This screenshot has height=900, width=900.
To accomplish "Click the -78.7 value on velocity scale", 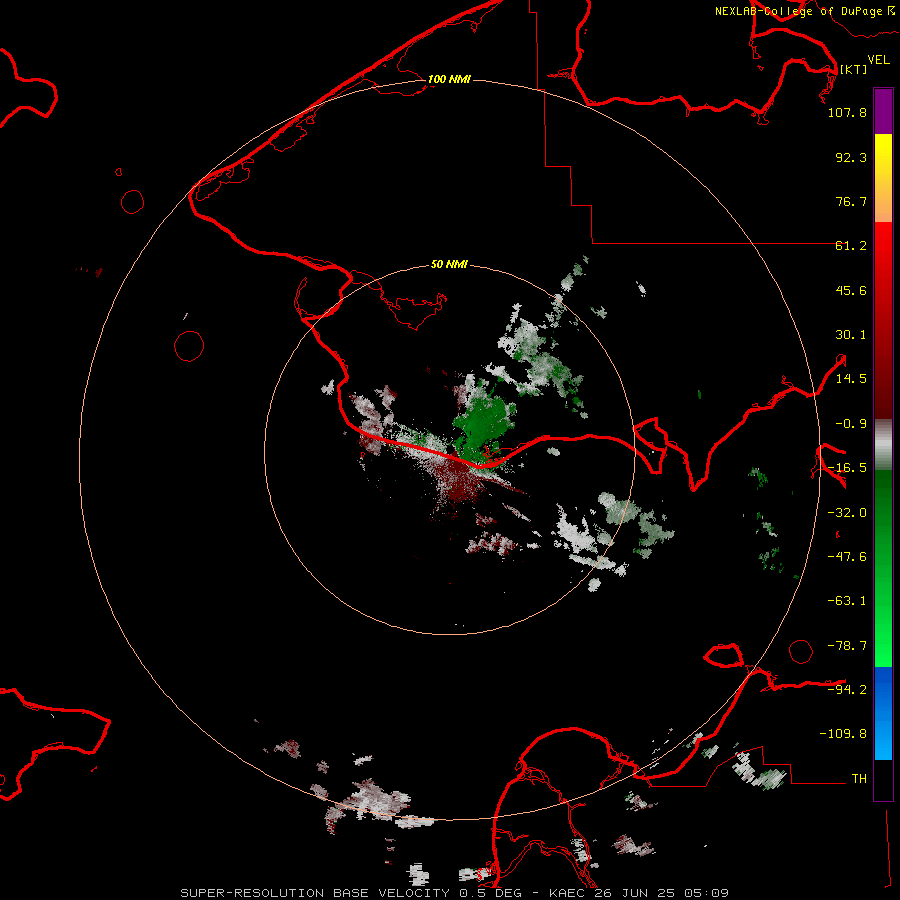I will coord(847,646).
